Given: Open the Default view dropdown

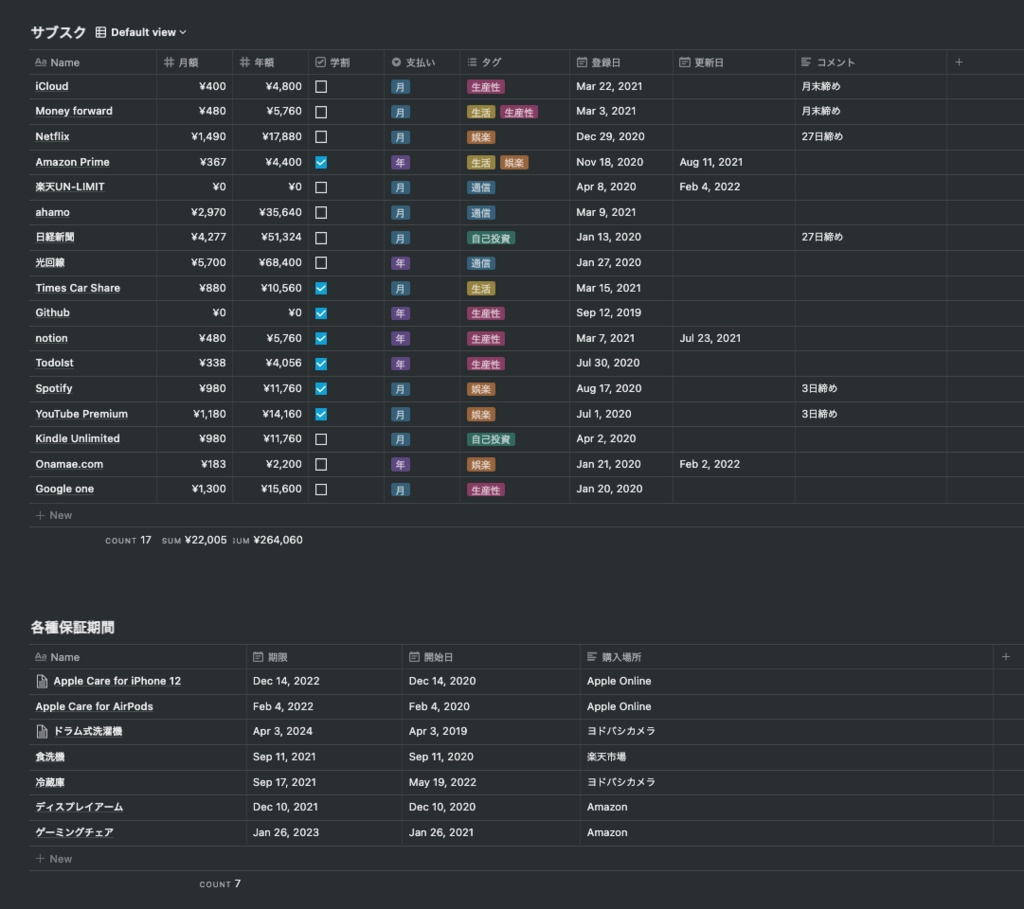Looking at the screenshot, I should pyautogui.click(x=148, y=32).
